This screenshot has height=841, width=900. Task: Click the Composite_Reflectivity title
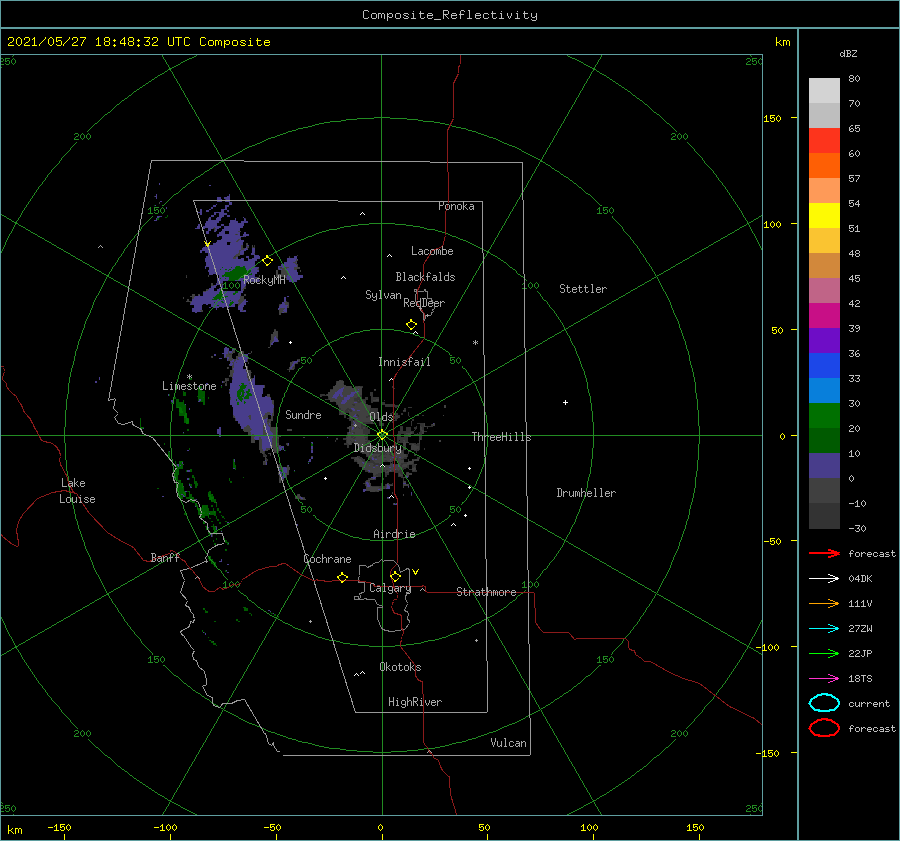(450, 15)
